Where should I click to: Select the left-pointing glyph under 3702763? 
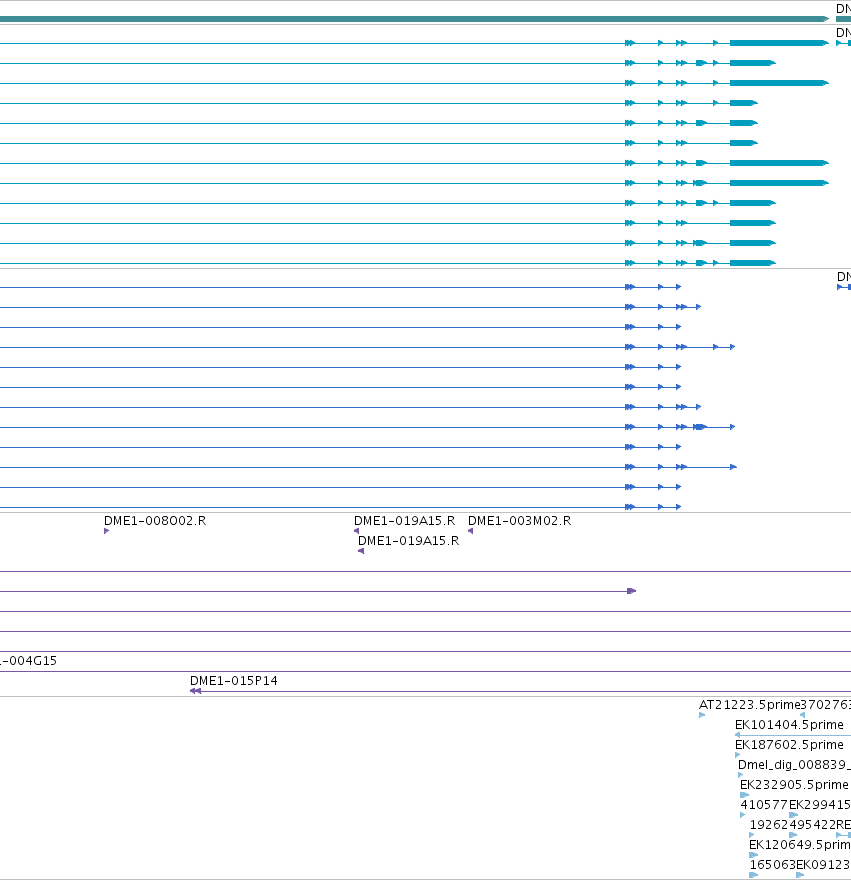tap(802, 715)
